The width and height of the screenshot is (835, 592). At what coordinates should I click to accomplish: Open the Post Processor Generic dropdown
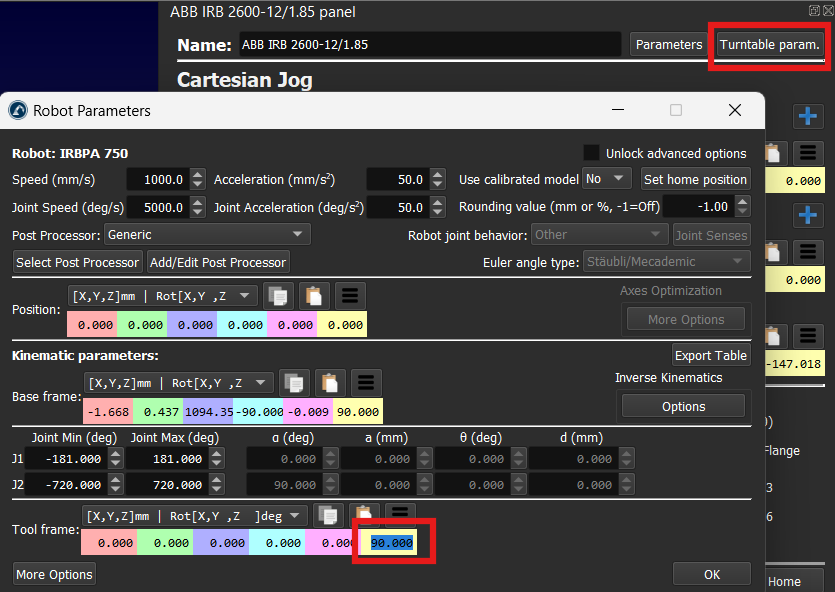207,234
